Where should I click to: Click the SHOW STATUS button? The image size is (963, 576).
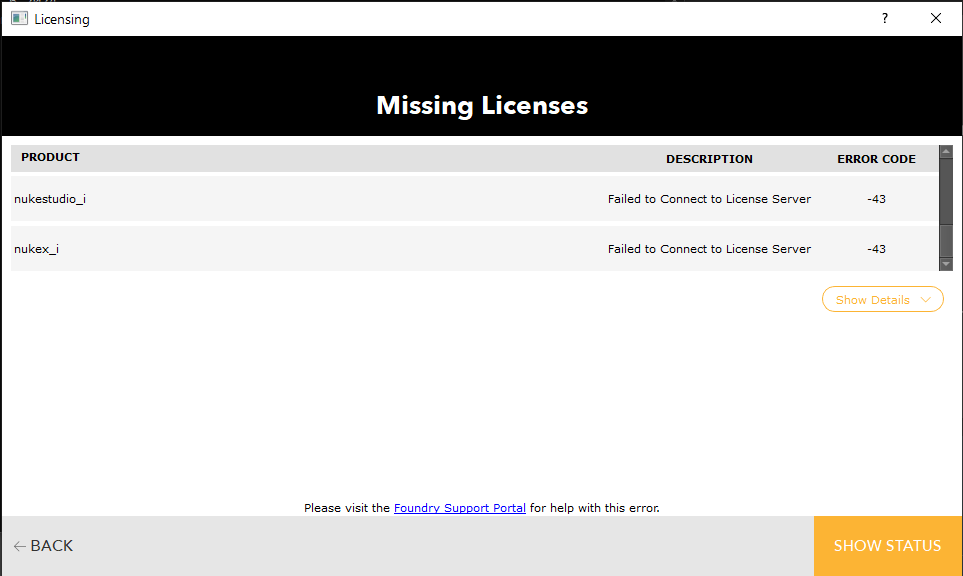pos(887,546)
